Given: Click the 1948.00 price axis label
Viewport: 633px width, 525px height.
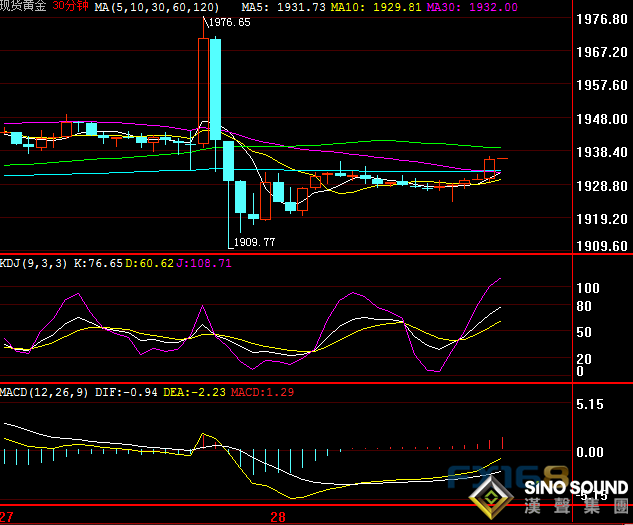Looking at the screenshot, I should (602, 119).
